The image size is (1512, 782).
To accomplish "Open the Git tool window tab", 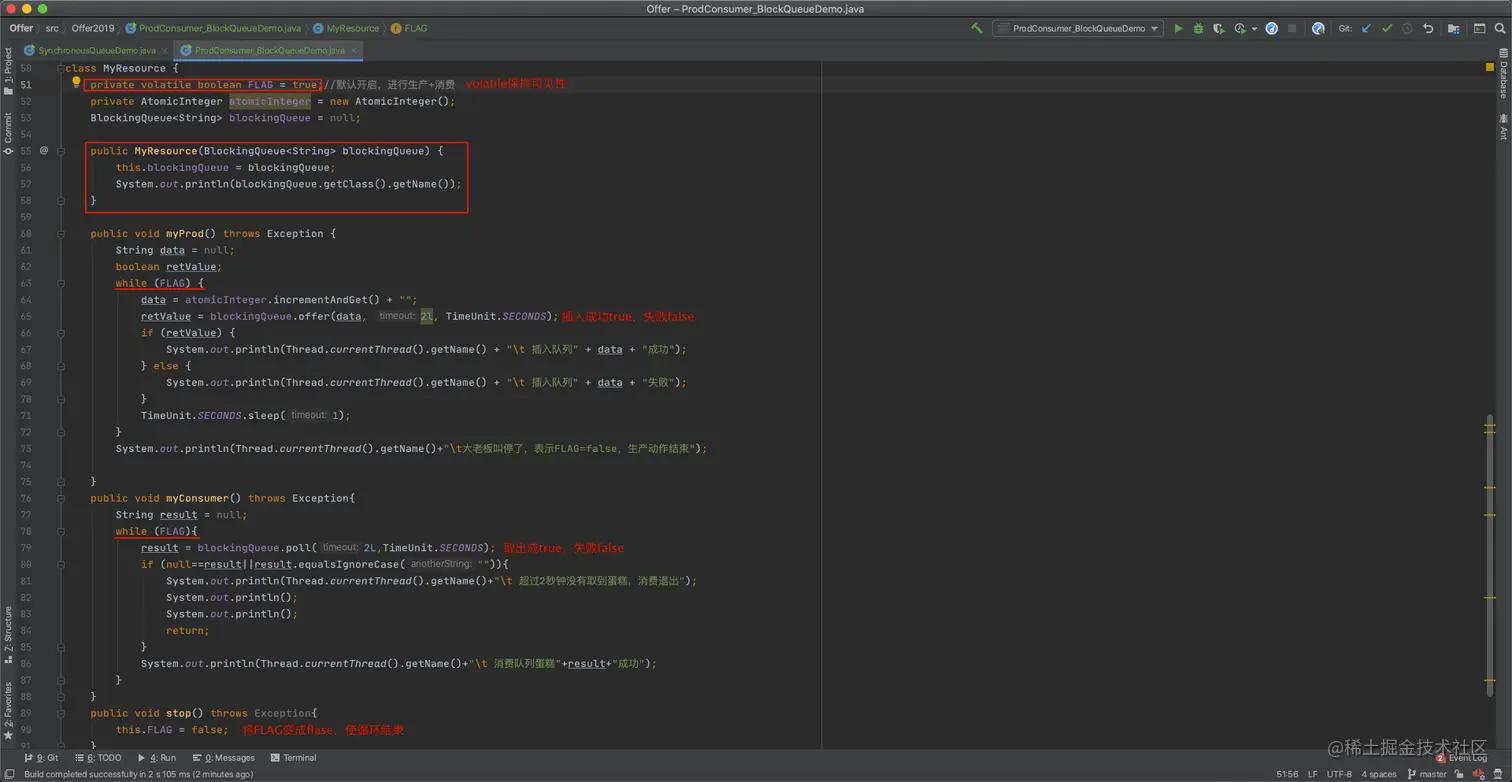I will pos(41,758).
